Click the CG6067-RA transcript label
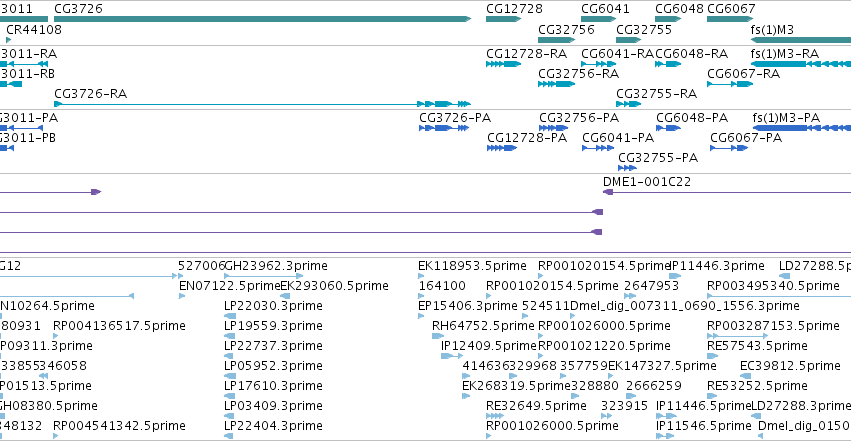 (x=743, y=73)
